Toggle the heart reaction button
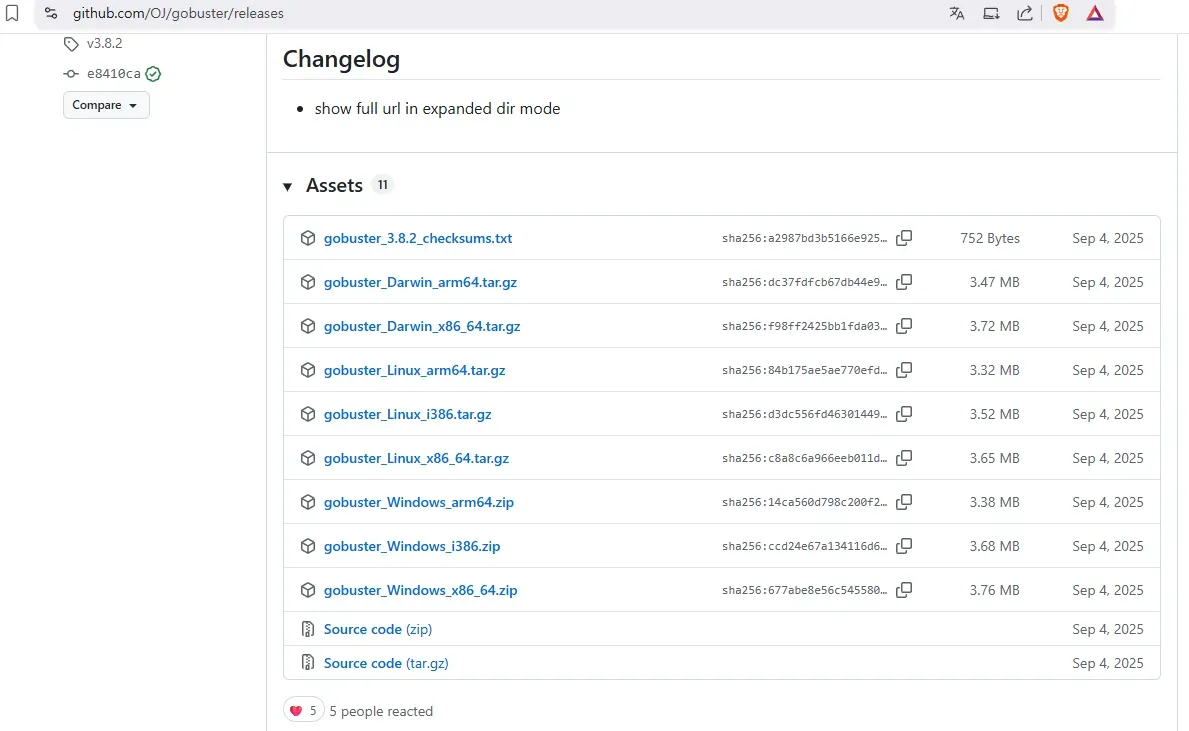Screen dimensions: 1189x731 click(303, 711)
